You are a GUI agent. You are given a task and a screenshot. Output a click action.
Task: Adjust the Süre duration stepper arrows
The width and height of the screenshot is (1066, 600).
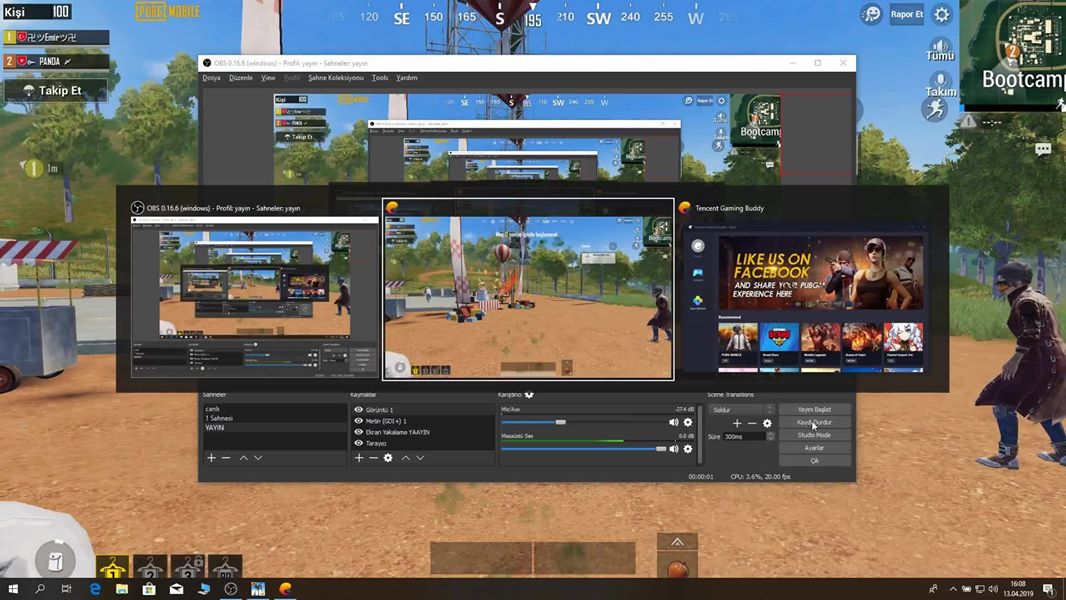[x=770, y=436]
